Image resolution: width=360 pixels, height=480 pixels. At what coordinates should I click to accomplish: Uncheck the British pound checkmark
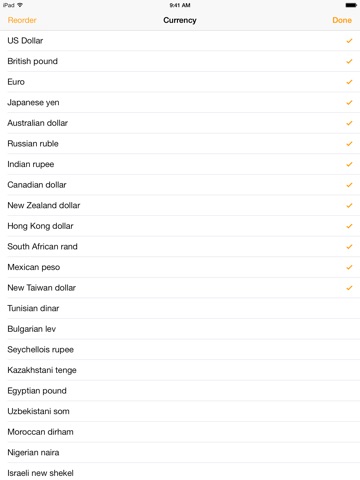coord(349,61)
